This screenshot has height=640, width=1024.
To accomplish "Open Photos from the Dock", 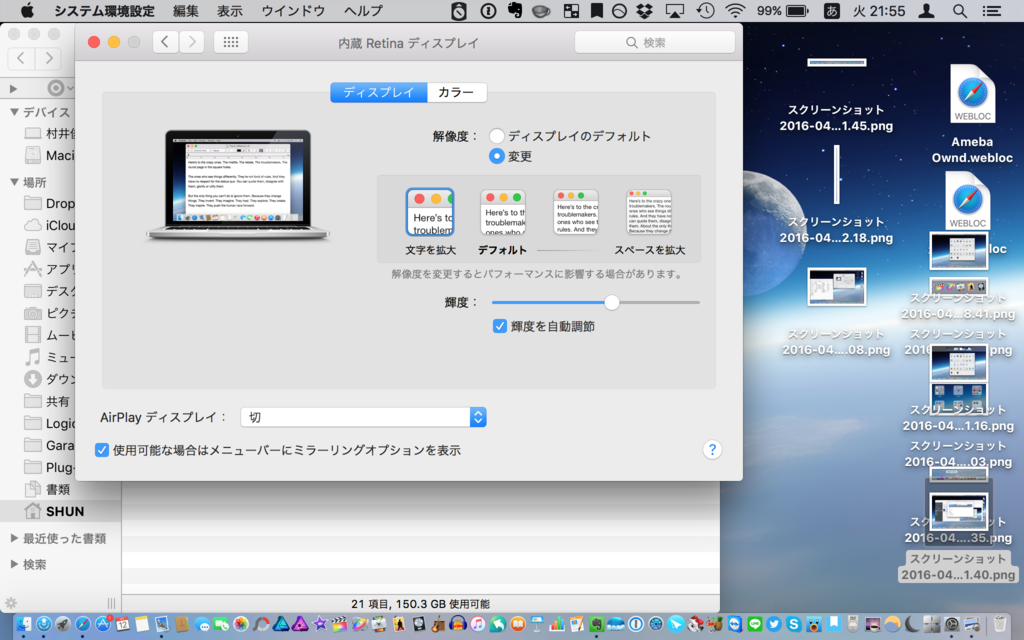I will pyautogui.click(x=241, y=624).
